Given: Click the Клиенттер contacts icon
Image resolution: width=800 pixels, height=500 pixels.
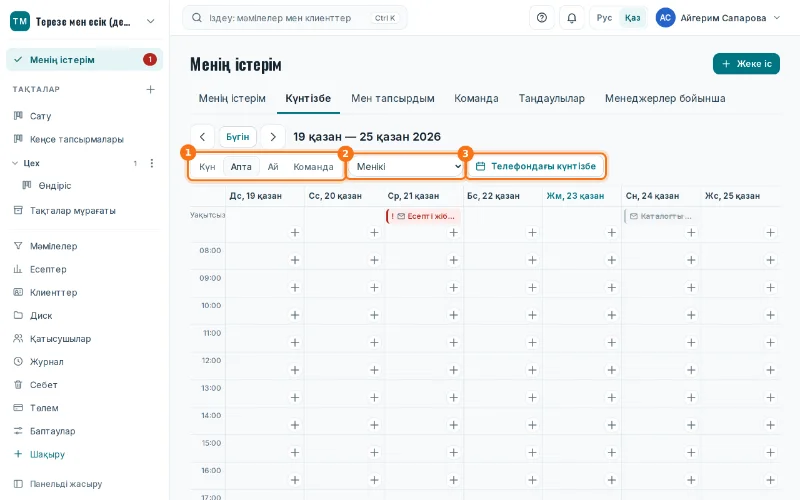Looking at the screenshot, I should [x=18, y=292].
